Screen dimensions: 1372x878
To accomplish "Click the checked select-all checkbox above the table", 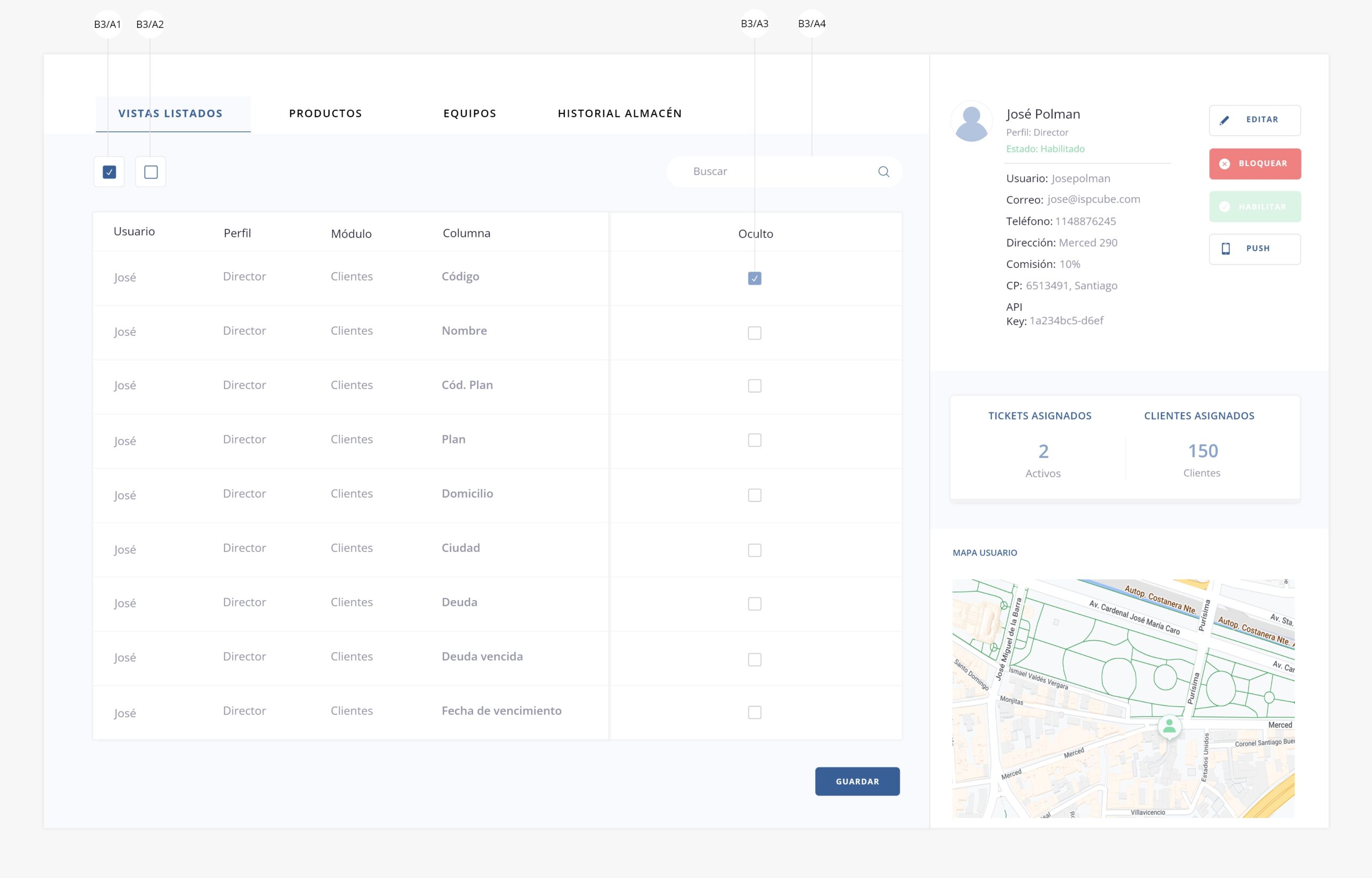I will pyautogui.click(x=109, y=171).
